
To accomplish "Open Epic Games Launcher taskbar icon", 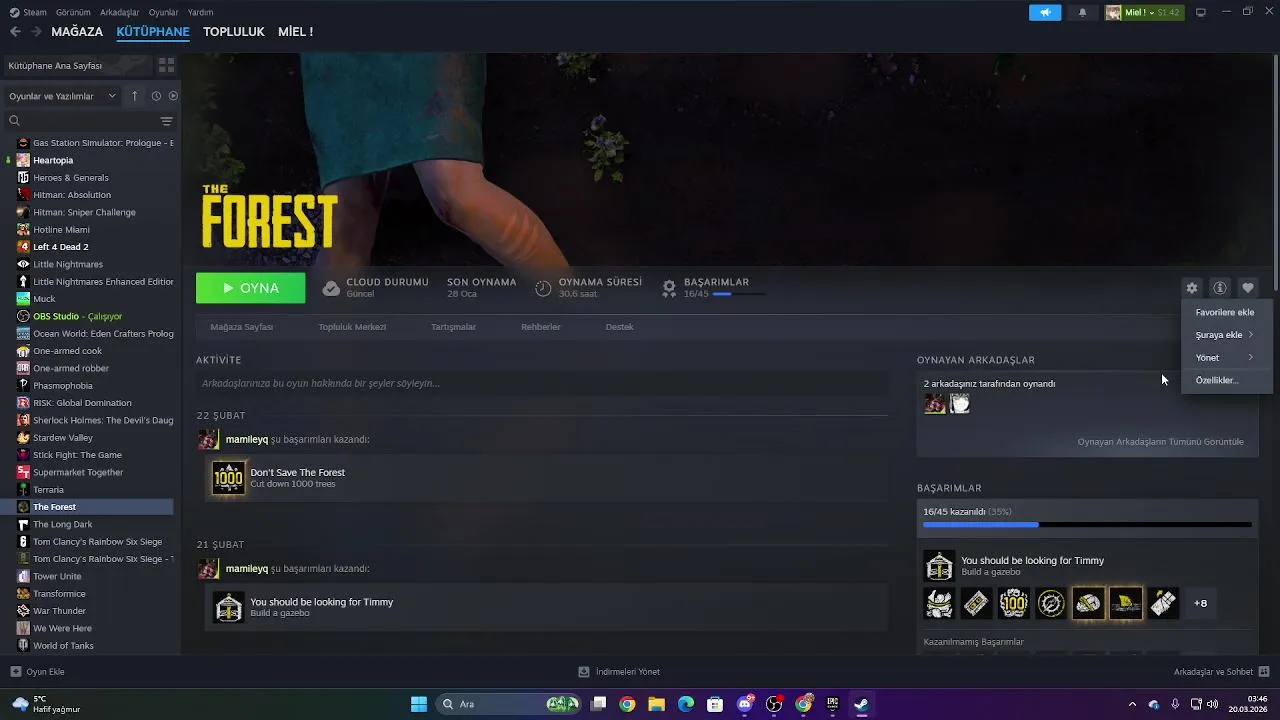I will point(832,704).
